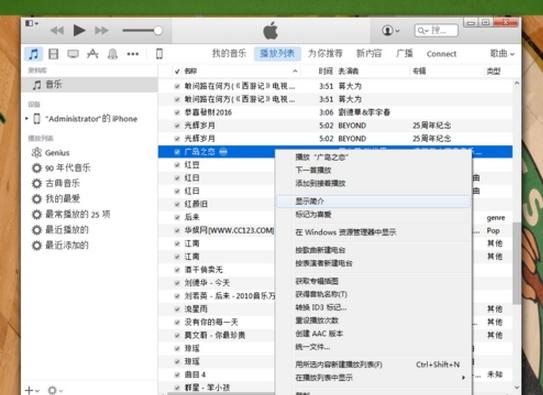Open the 歌曲 view dropdown
The width and height of the screenshot is (543, 395).
tap(502, 53)
